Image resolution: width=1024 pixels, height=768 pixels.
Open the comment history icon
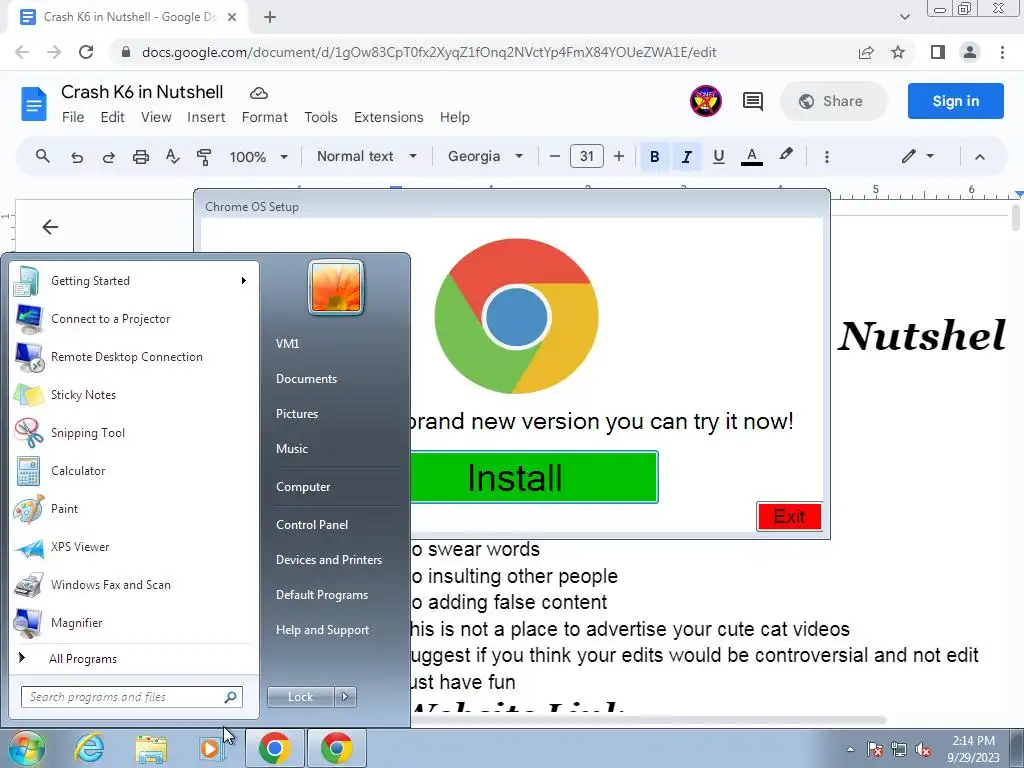click(x=752, y=101)
